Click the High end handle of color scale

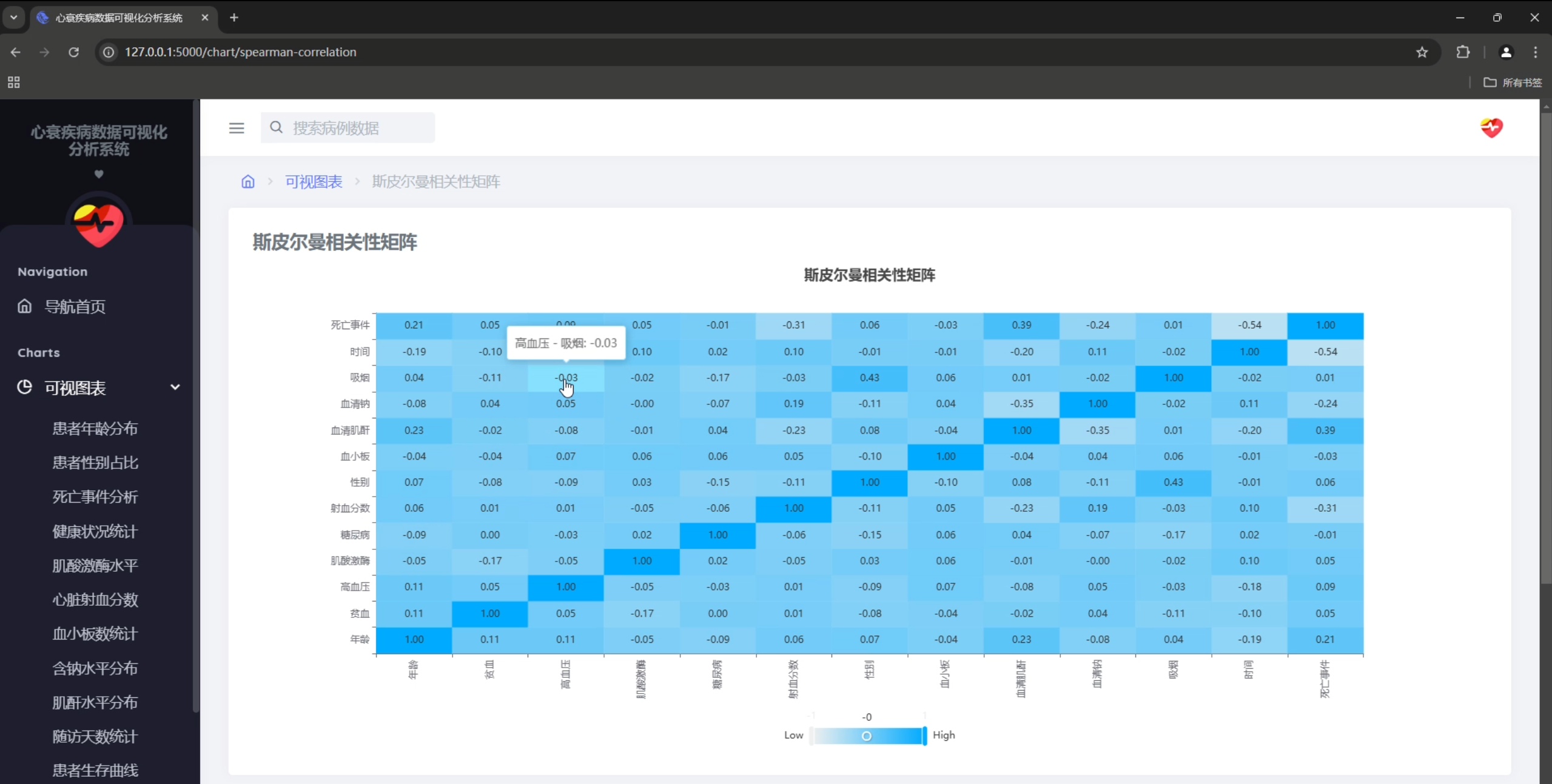click(x=924, y=735)
